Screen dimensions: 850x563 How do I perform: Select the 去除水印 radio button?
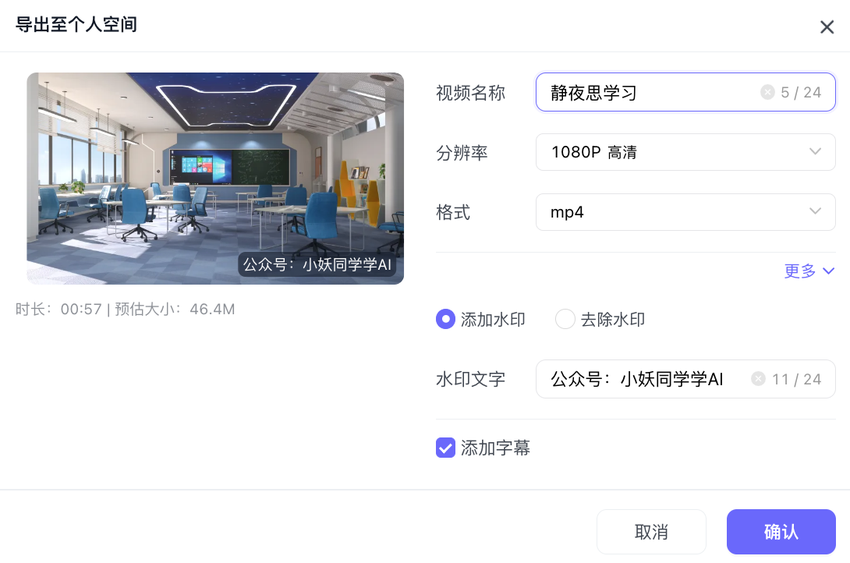click(565, 319)
